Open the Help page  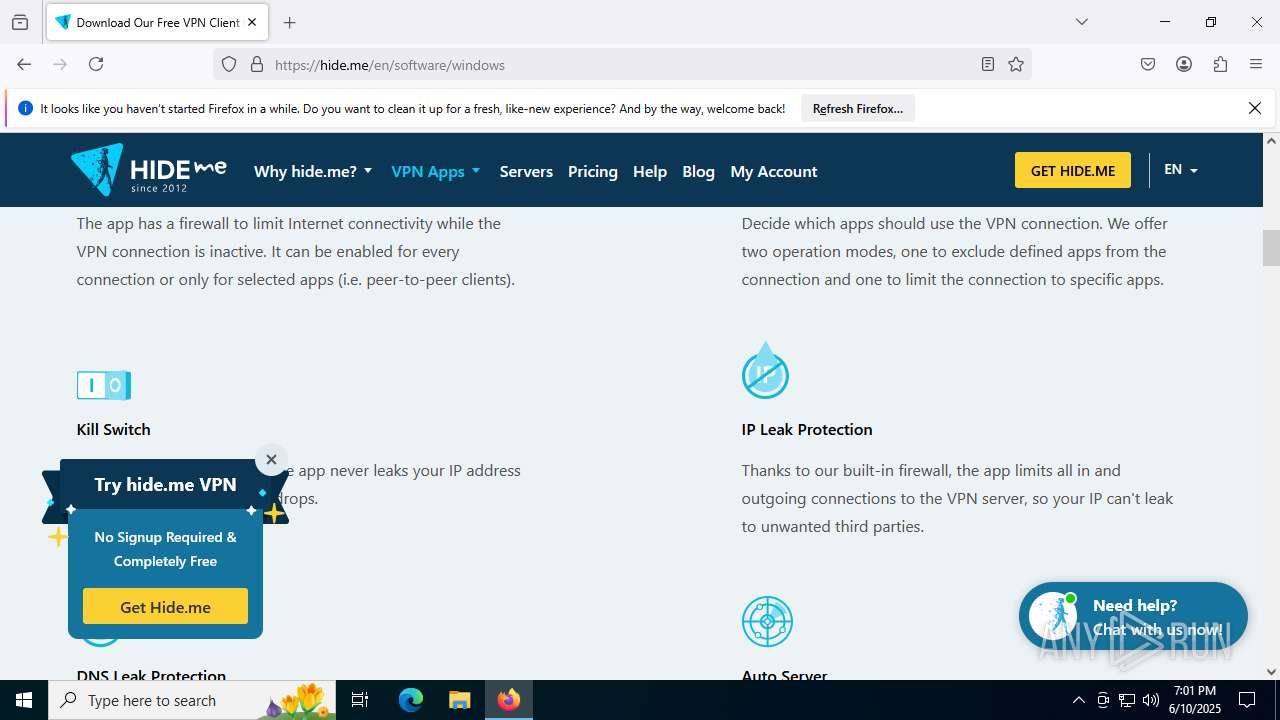[650, 171]
